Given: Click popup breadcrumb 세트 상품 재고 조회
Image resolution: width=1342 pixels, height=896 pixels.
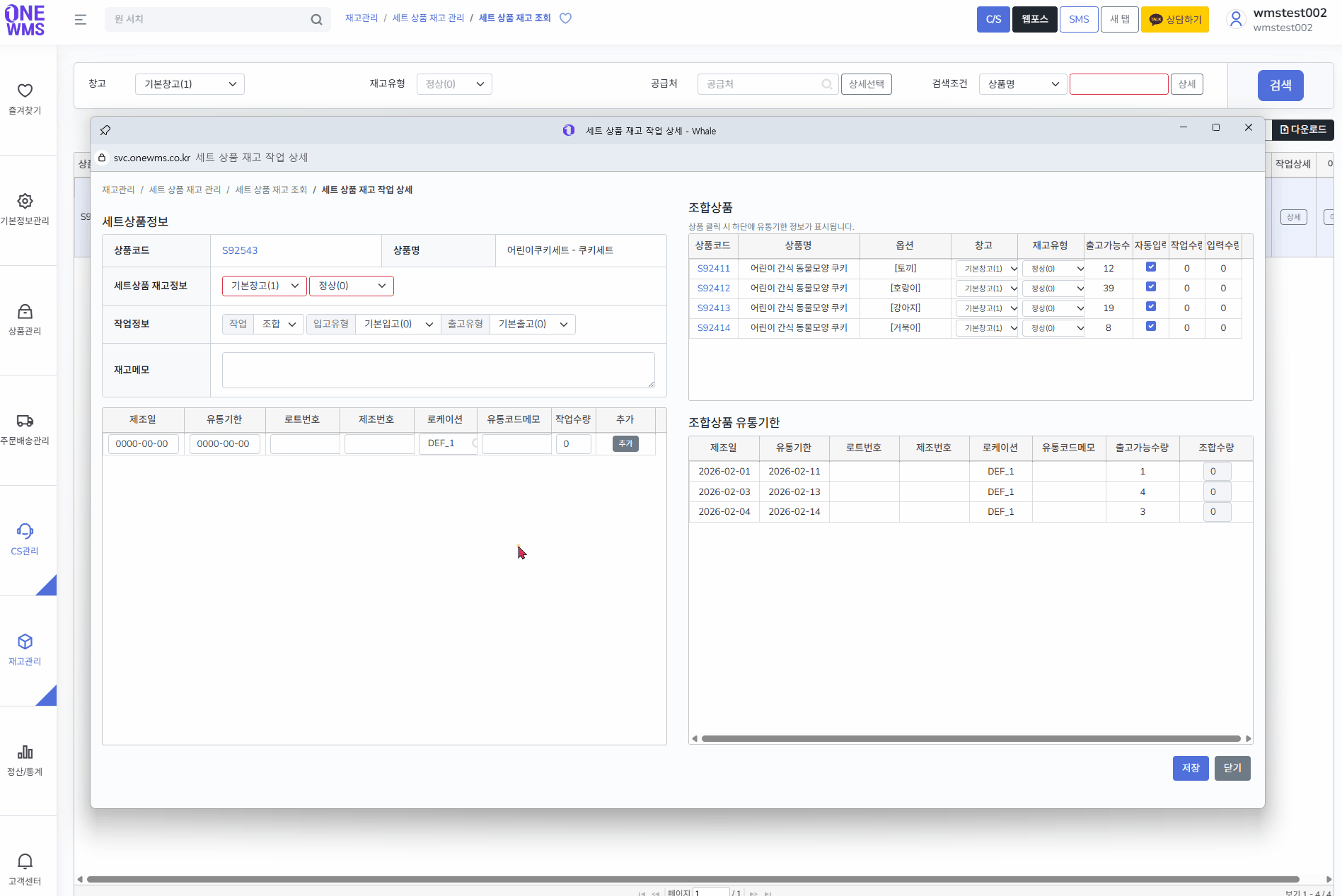Looking at the screenshot, I should pos(271,190).
